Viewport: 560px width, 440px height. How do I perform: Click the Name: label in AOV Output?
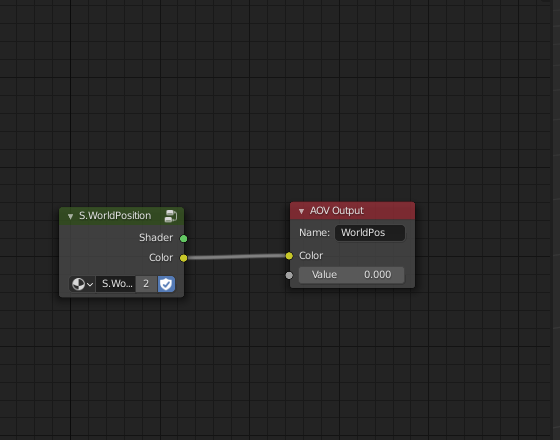pos(314,233)
